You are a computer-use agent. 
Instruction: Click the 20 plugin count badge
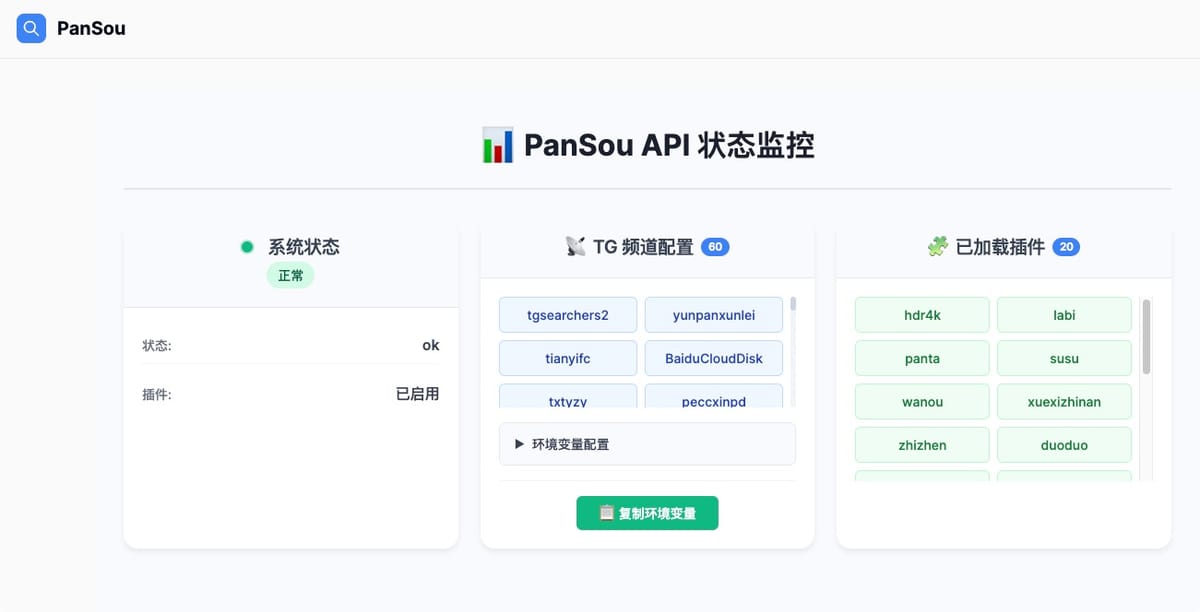coord(1066,247)
